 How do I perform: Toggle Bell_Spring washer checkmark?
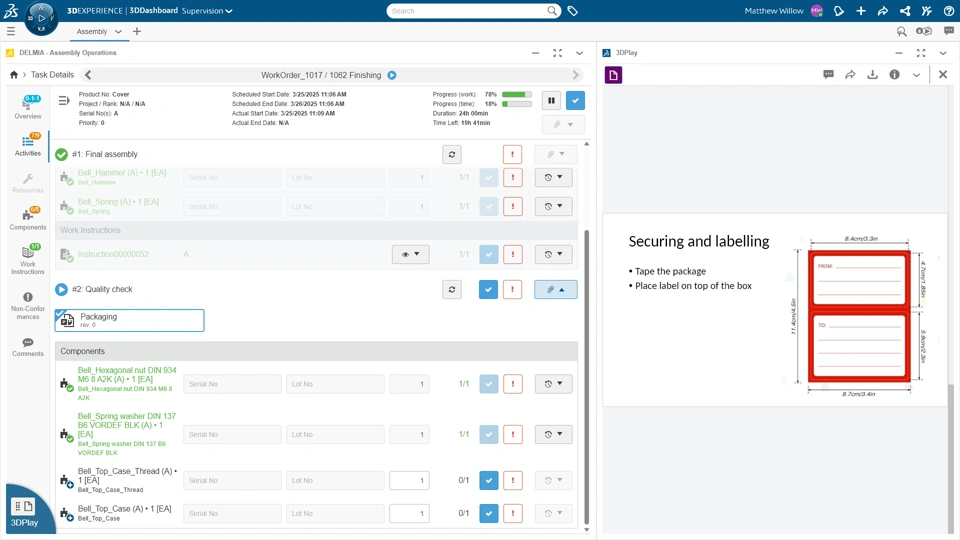click(x=488, y=434)
